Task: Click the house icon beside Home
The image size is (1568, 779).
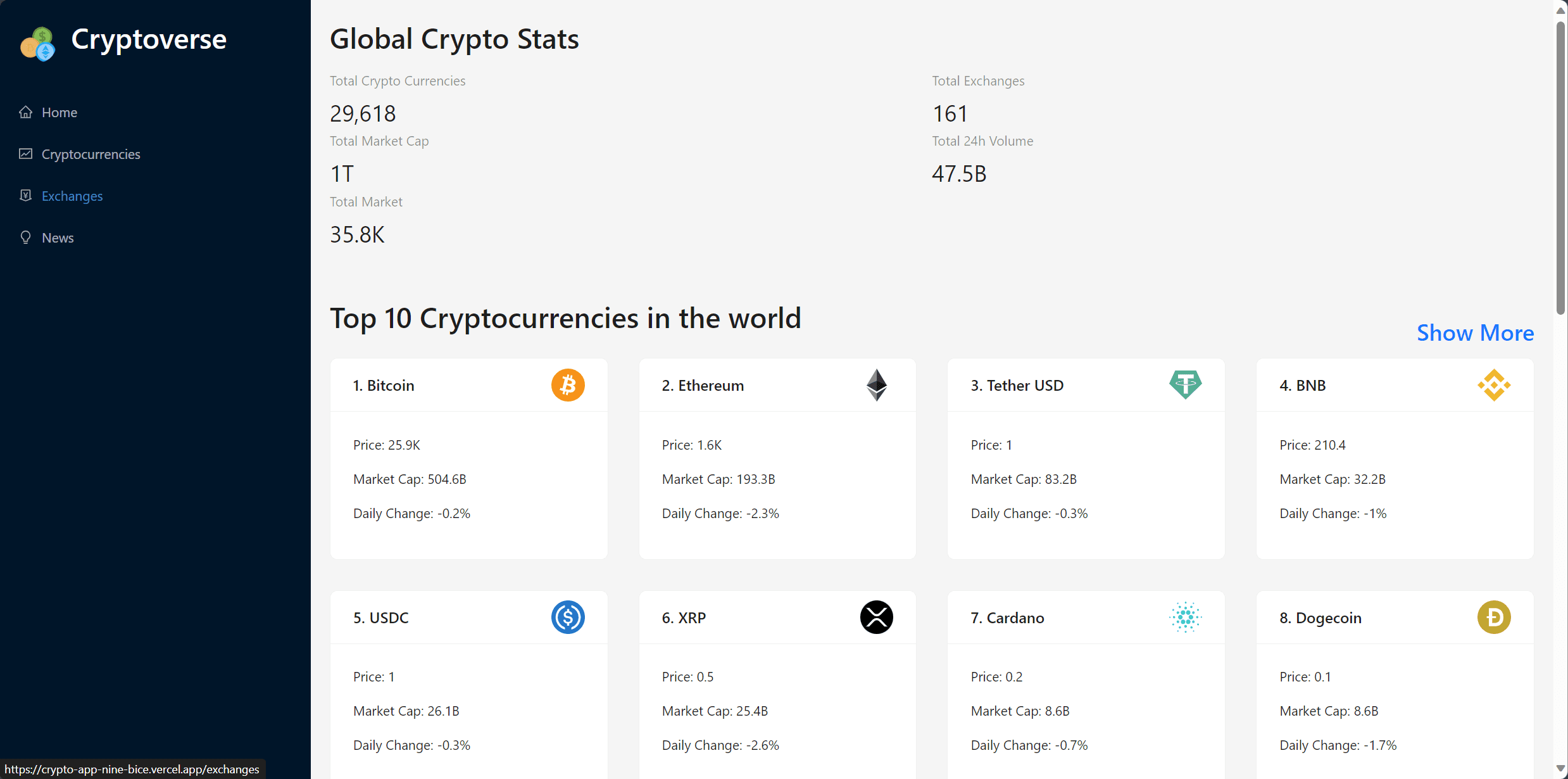Action: [x=25, y=112]
